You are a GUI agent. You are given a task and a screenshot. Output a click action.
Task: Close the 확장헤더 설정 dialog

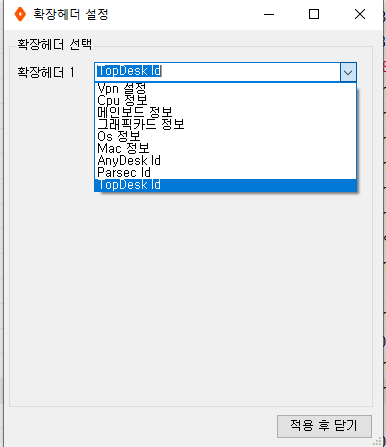pos(360,14)
